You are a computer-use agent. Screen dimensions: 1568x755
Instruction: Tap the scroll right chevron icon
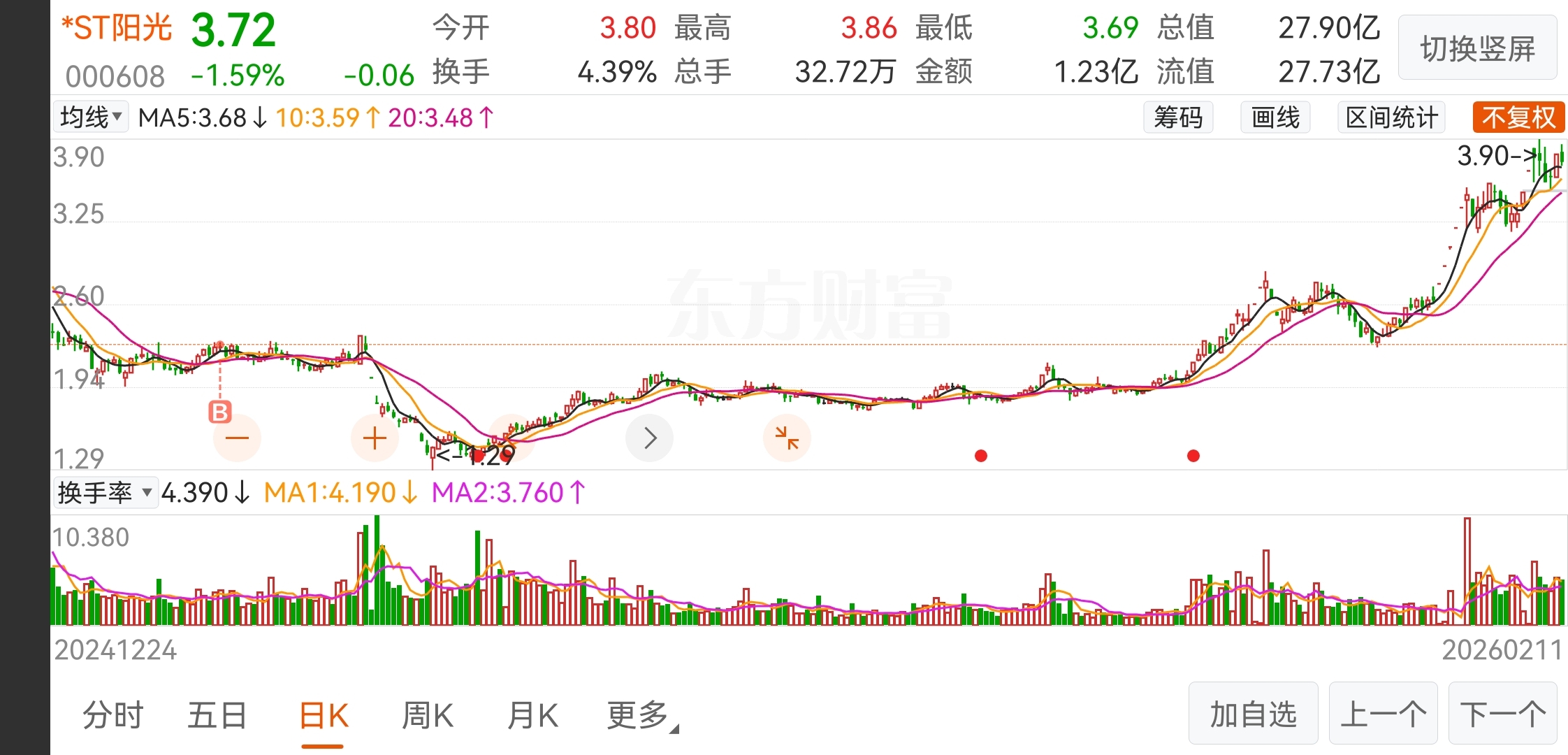pyautogui.click(x=650, y=438)
